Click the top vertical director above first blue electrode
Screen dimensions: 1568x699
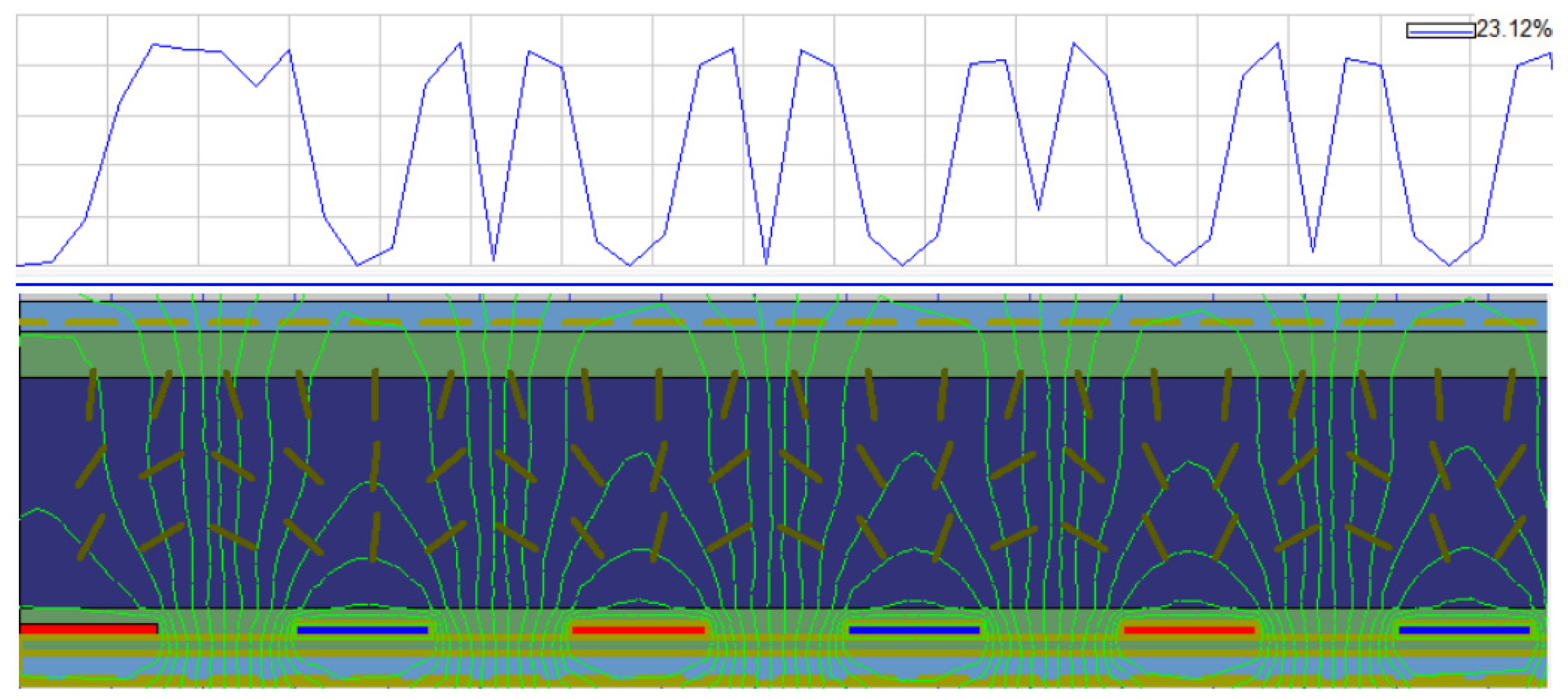pyautogui.click(x=375, y=393)
